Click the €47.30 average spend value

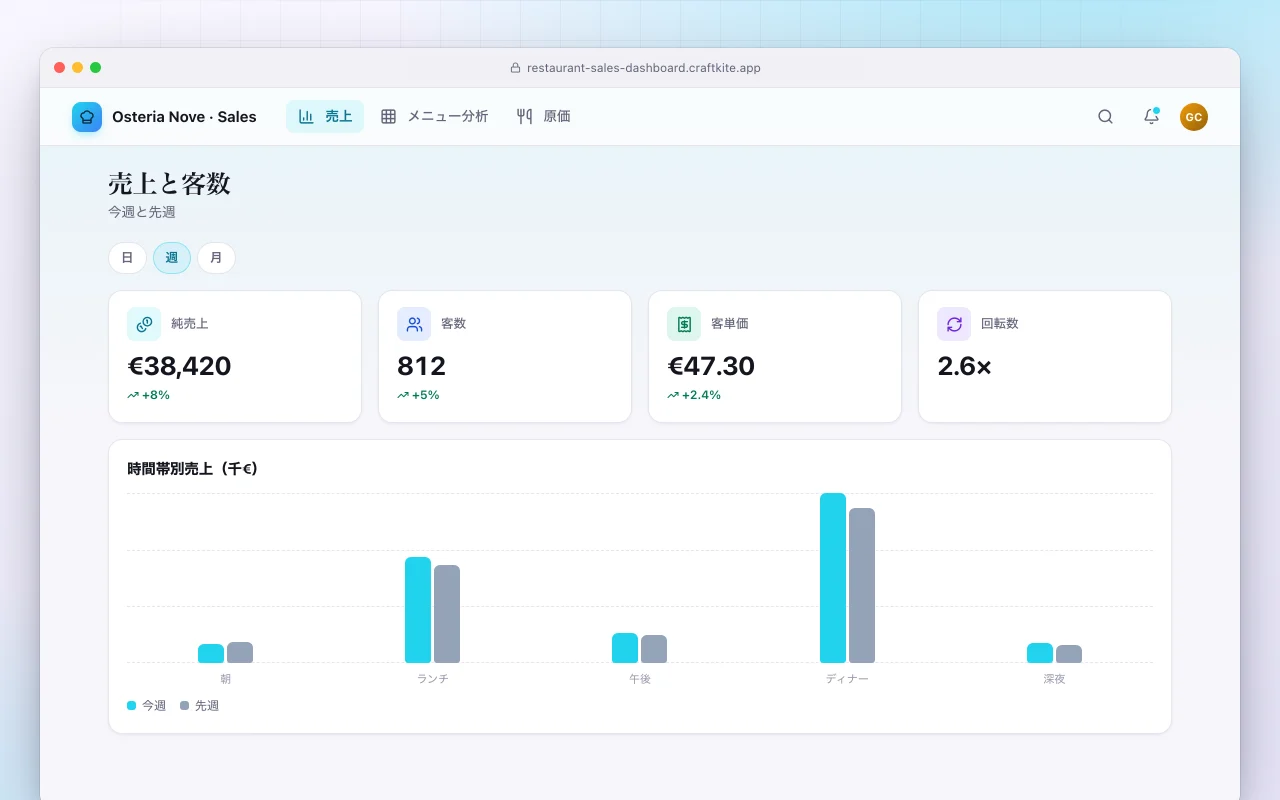click(x=711, y=366)
